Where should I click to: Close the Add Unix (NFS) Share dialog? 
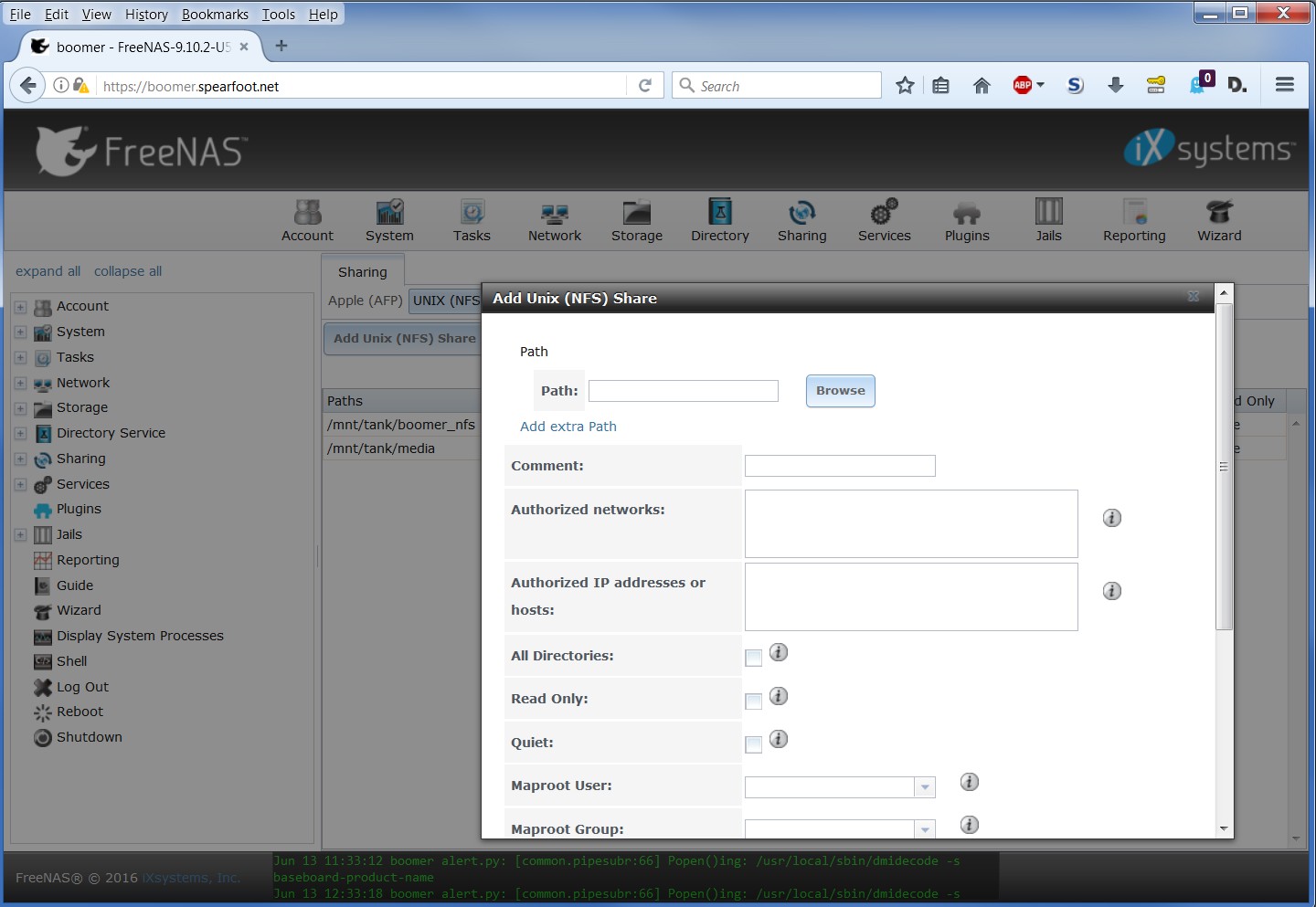1194,296
